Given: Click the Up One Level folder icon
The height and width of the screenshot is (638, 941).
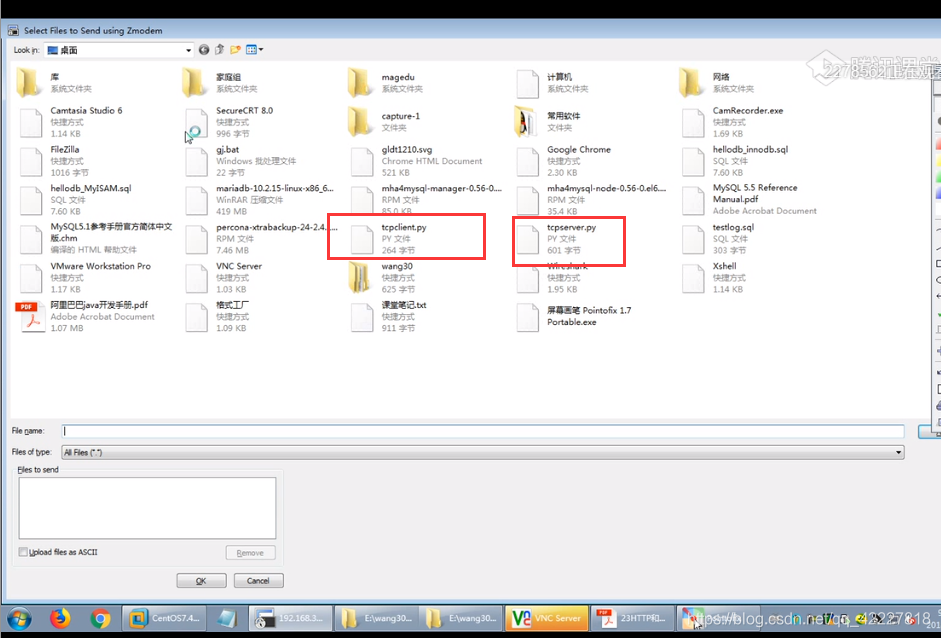Looking at the screenshot, I should point(220,50).
